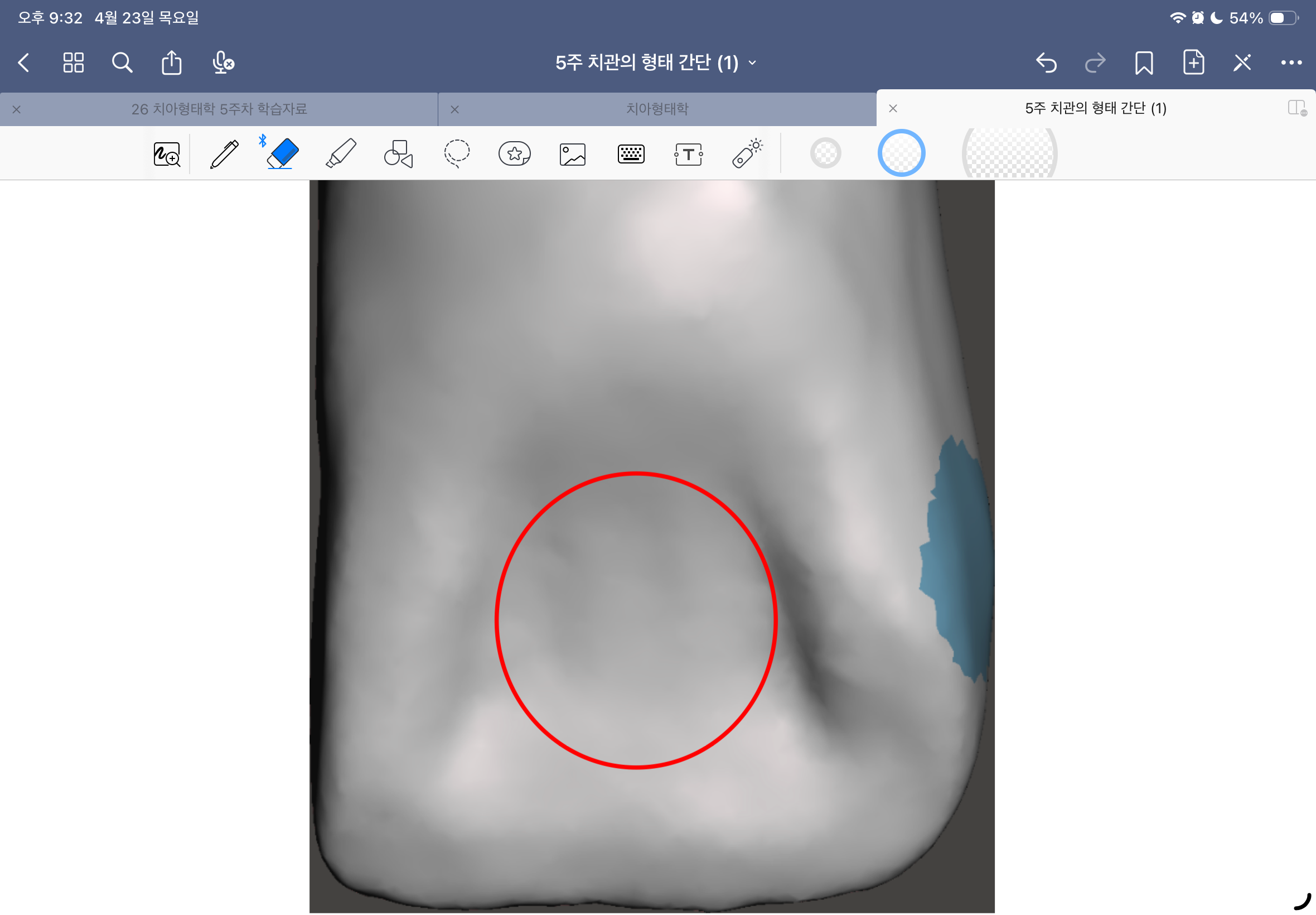1316x915 pixels.
Task: Select the Highlighter tool
Action: tap(341, 153)
